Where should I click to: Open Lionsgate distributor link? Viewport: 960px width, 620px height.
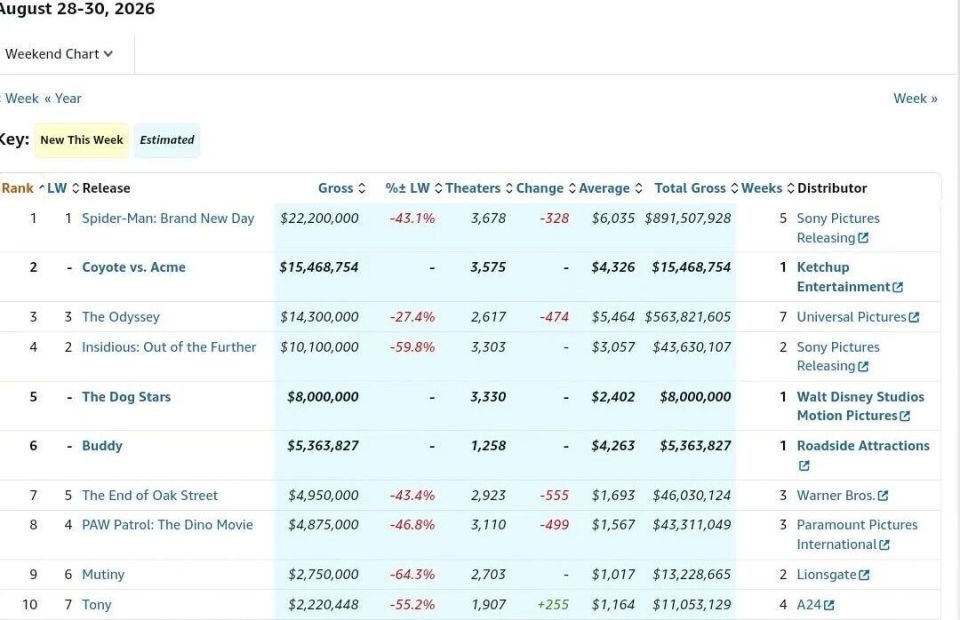coord(827,574)
